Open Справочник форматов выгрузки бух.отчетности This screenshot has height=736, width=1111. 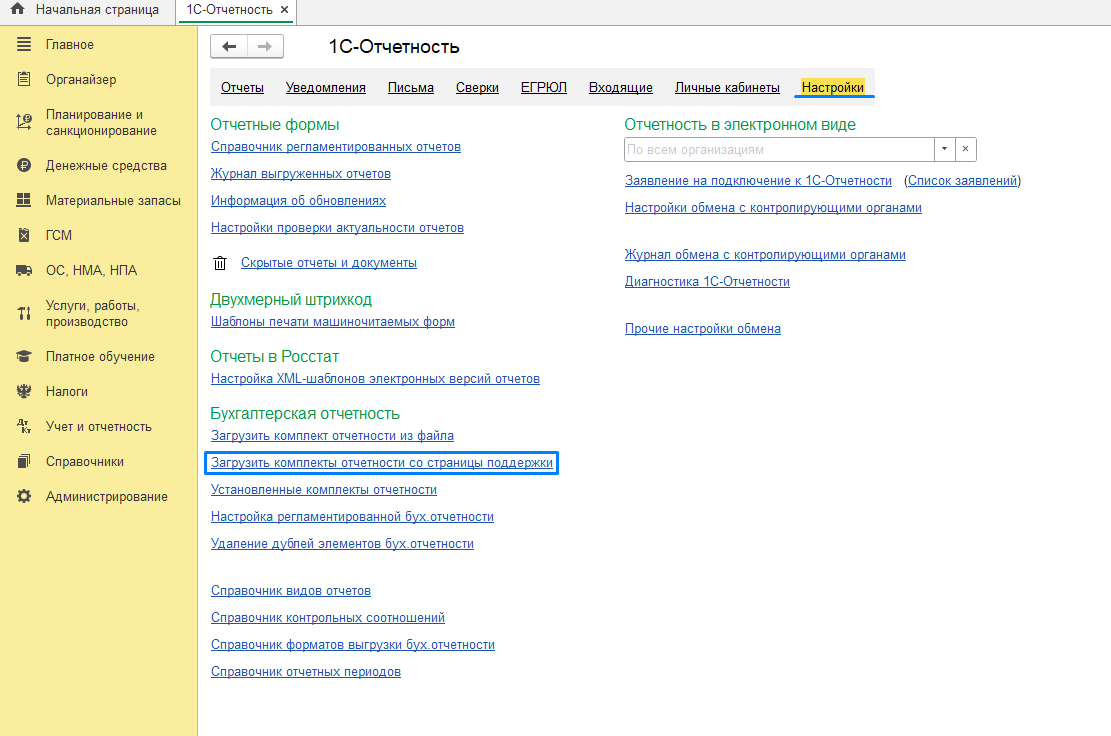click(x=353, y=645)
